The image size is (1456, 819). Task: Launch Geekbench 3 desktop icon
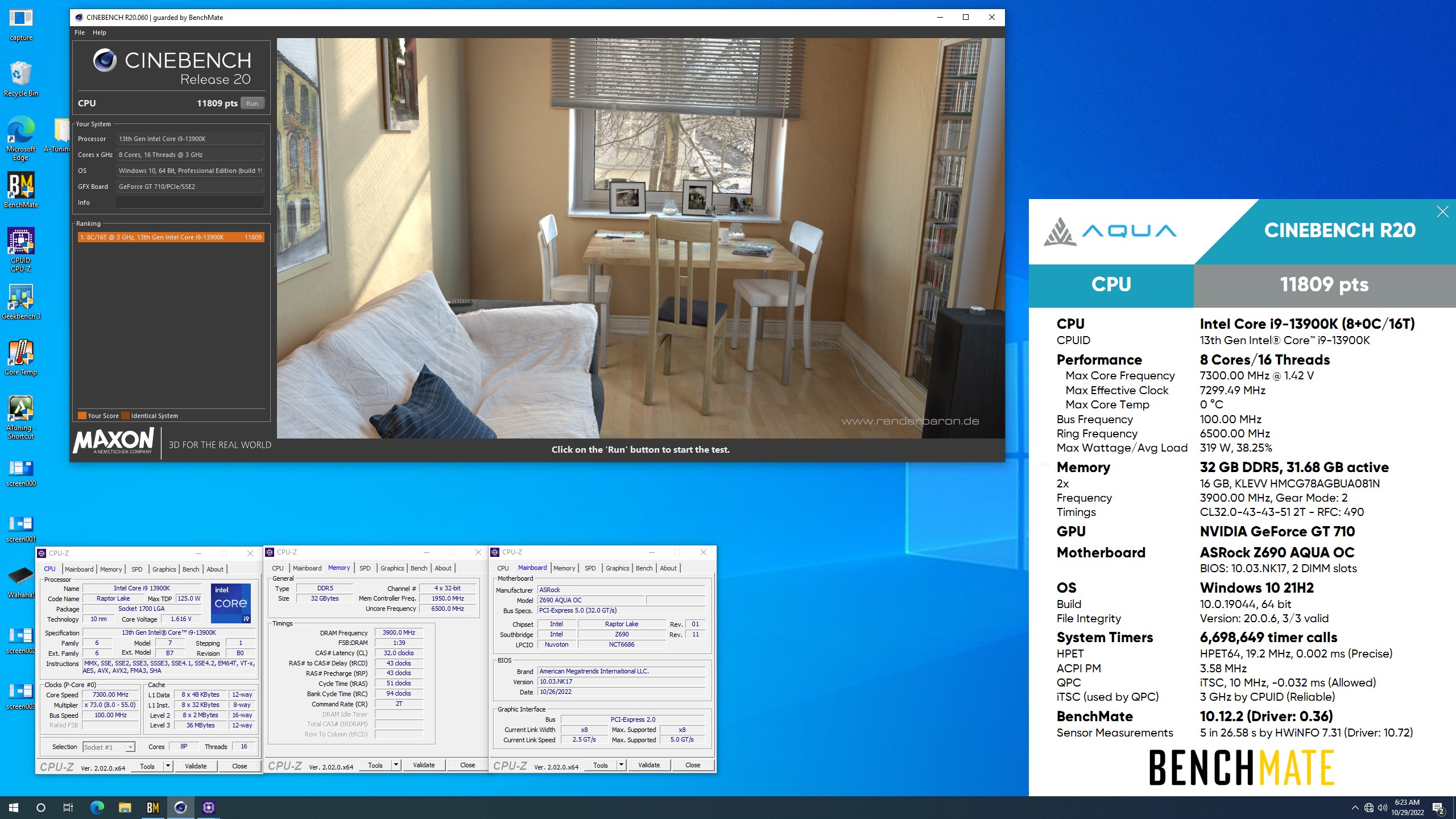click(21, 301)
